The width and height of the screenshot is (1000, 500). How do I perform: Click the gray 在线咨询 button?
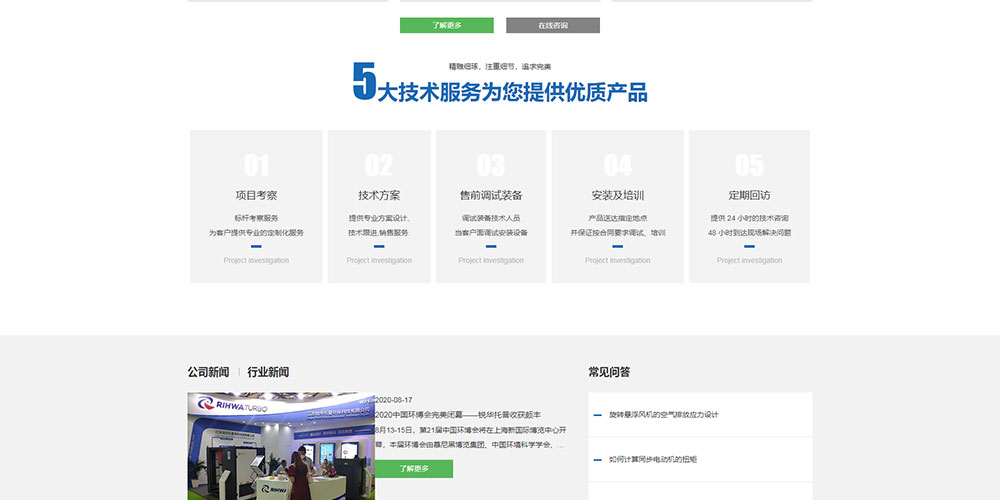[x=552, y=25]
